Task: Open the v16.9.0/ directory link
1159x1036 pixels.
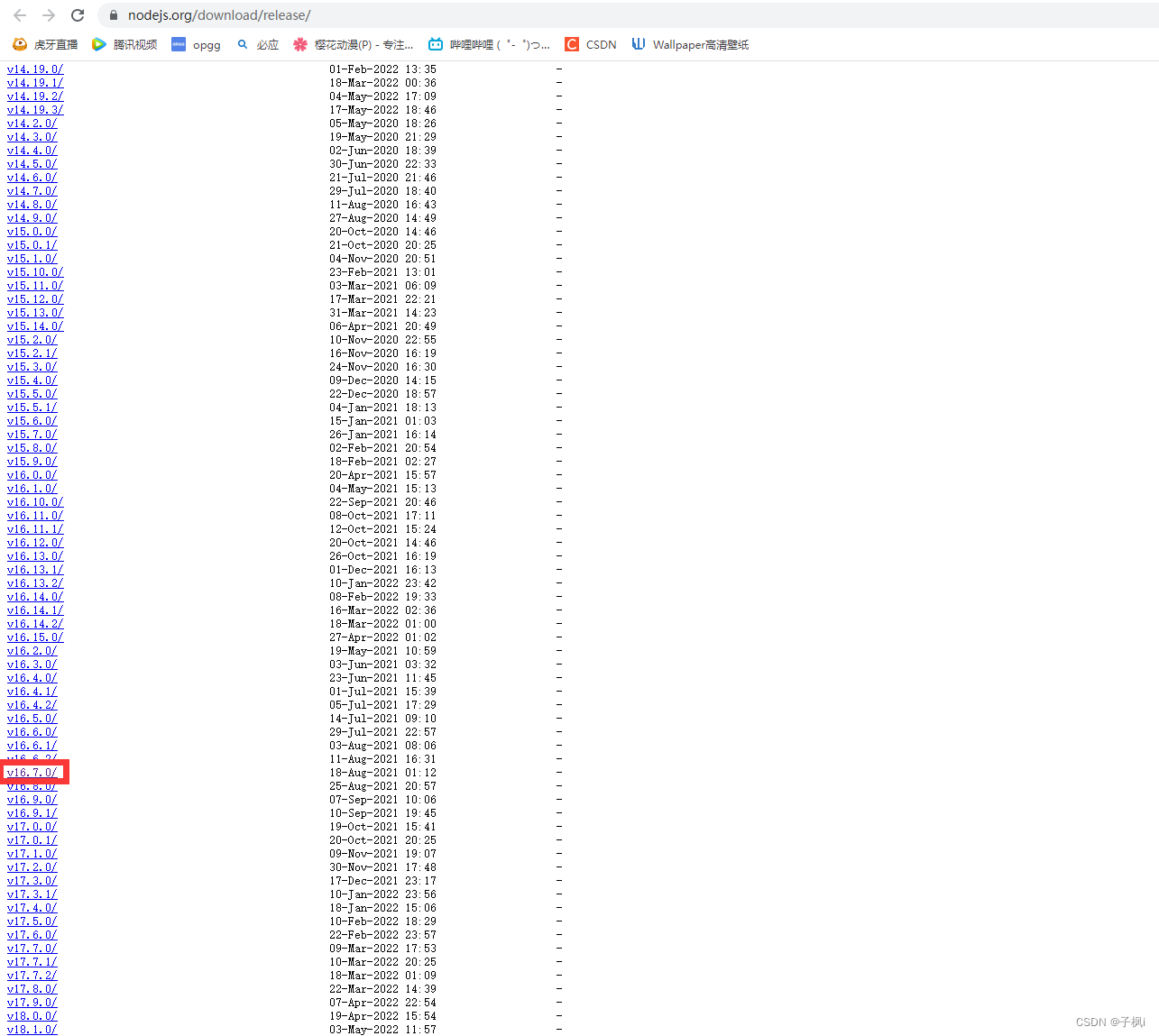Action: click(32, 800)
